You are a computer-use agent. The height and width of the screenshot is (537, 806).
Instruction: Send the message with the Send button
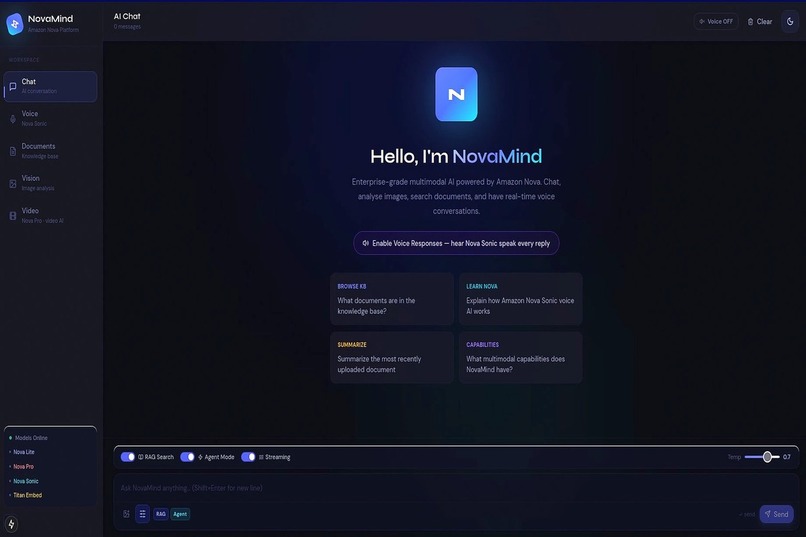777,514
